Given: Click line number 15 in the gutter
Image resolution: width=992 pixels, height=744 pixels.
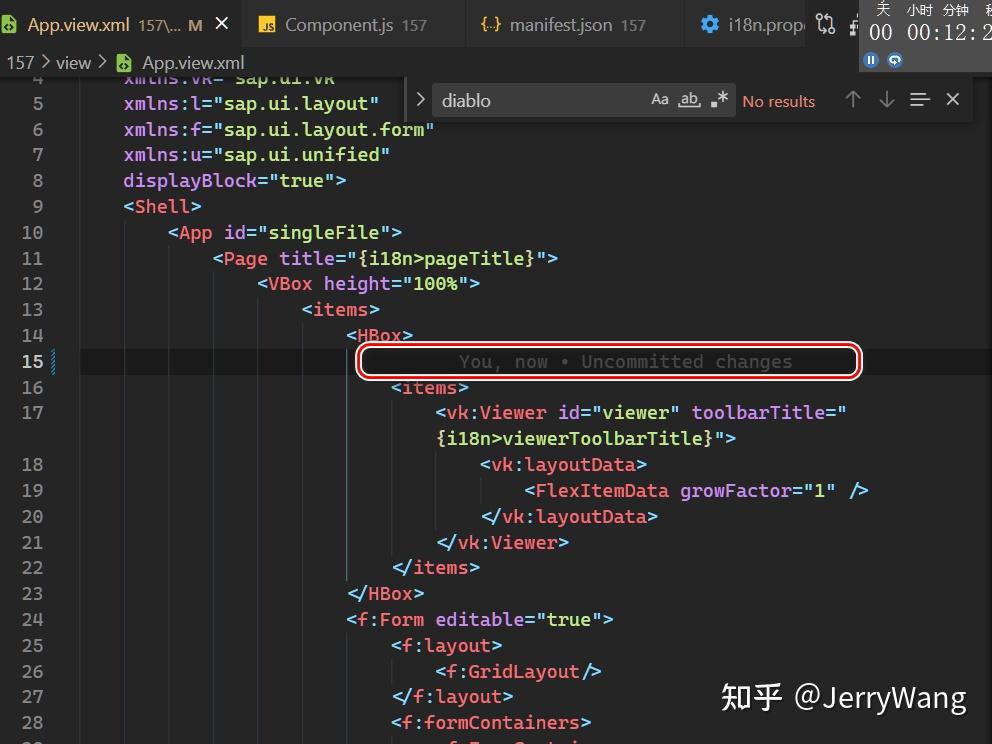Looking at the screenshot, I should (x=32, y=361).
